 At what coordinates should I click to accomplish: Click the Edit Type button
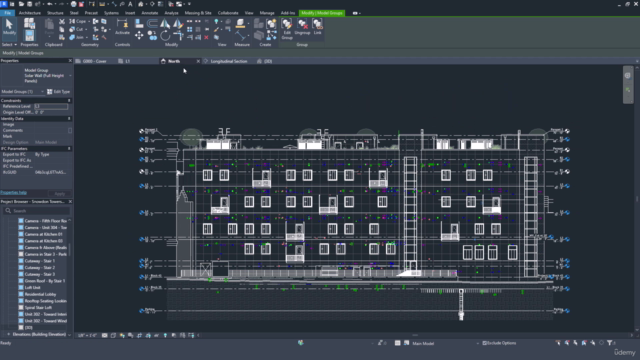58,92
